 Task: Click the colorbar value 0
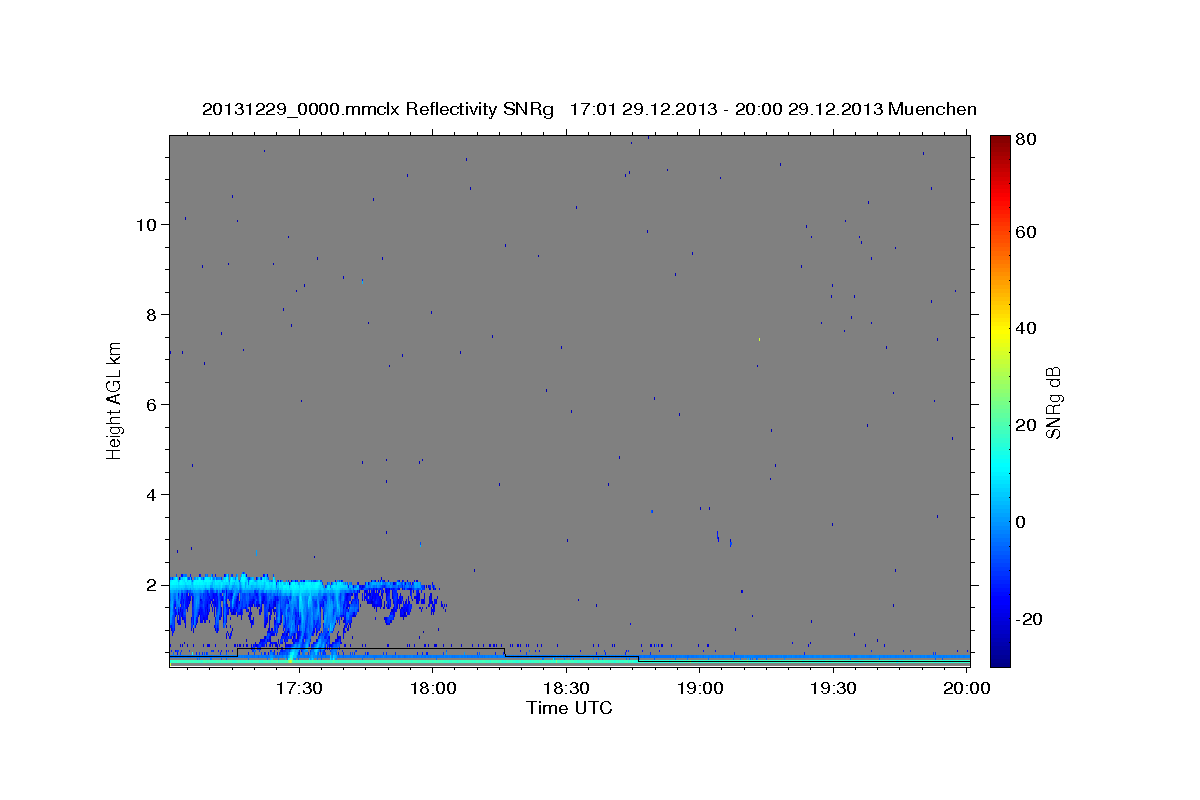click(x=1021, y=522)
